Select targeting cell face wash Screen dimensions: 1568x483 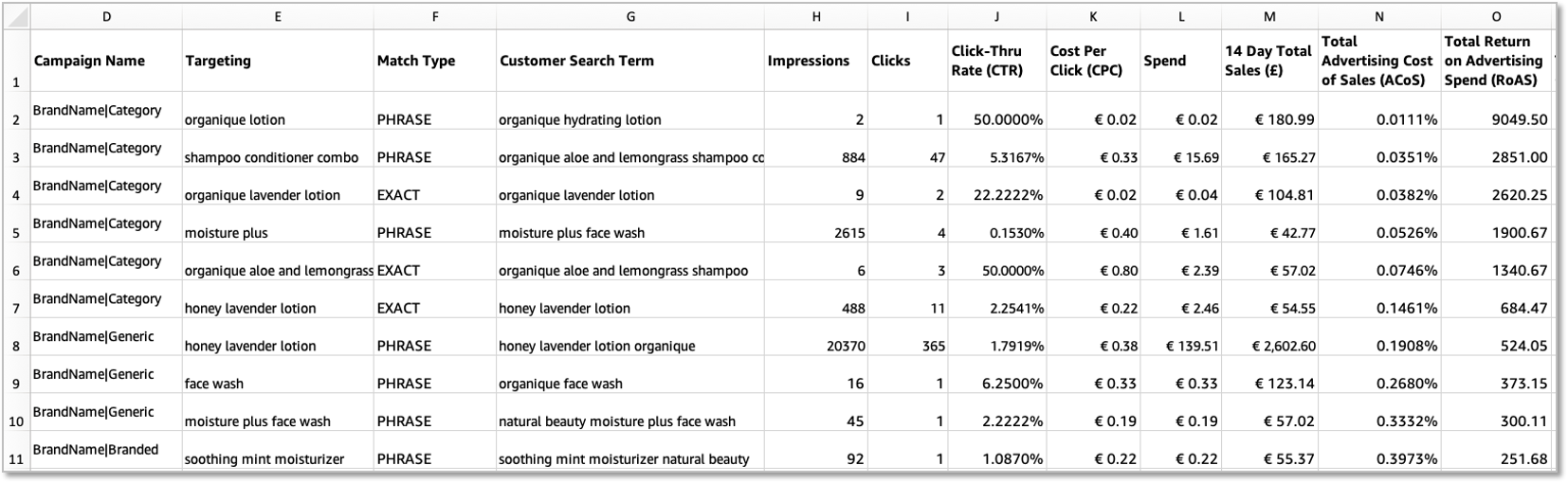point(214,384)
